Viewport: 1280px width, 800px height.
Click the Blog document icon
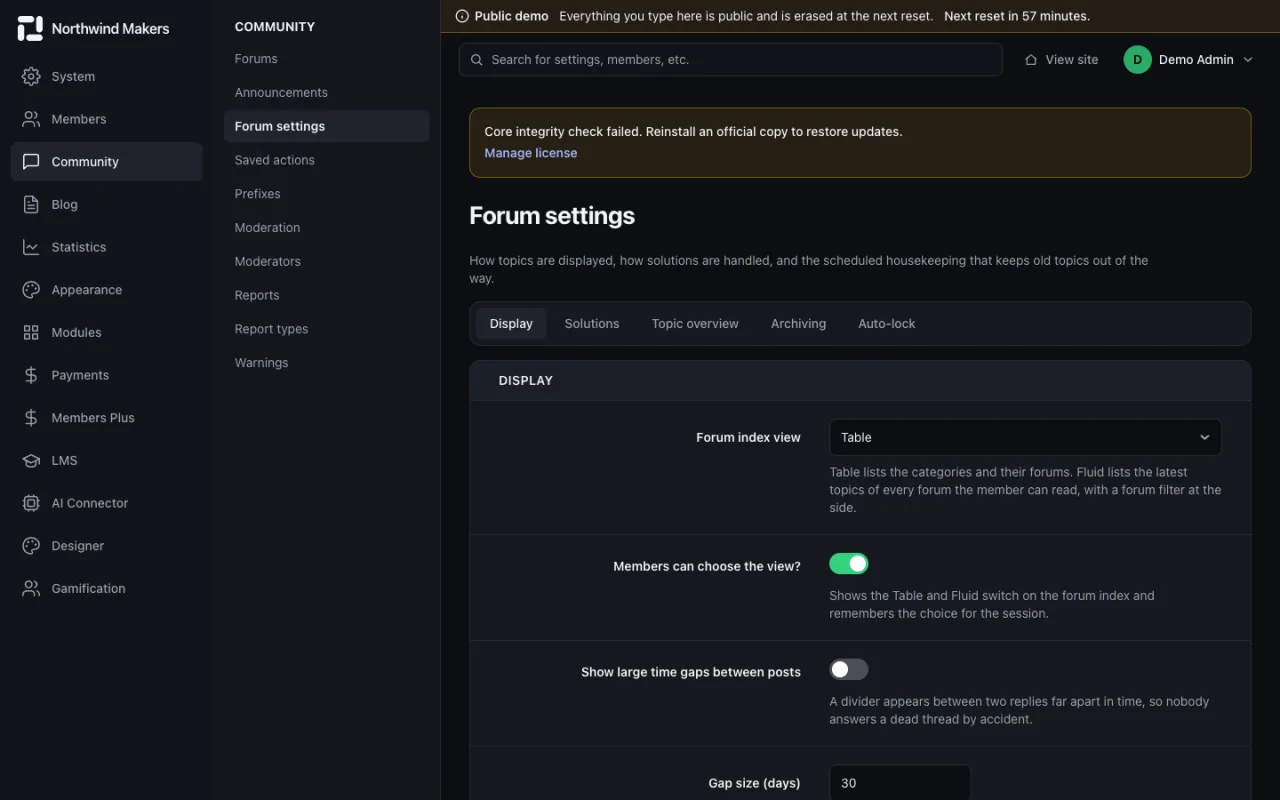tap(31, 204)
